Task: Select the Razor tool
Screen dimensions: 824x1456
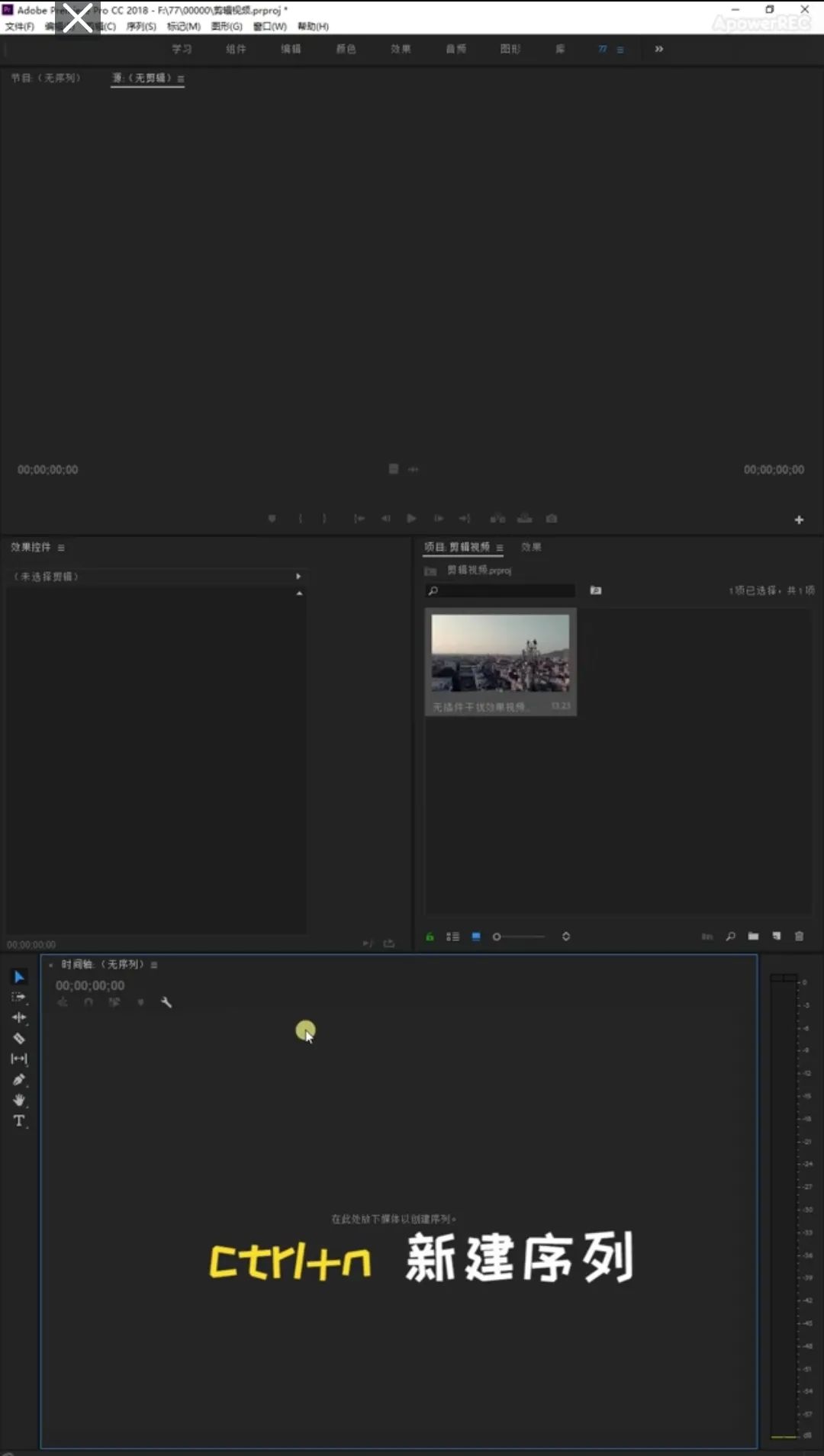Action: [19, 1038]
